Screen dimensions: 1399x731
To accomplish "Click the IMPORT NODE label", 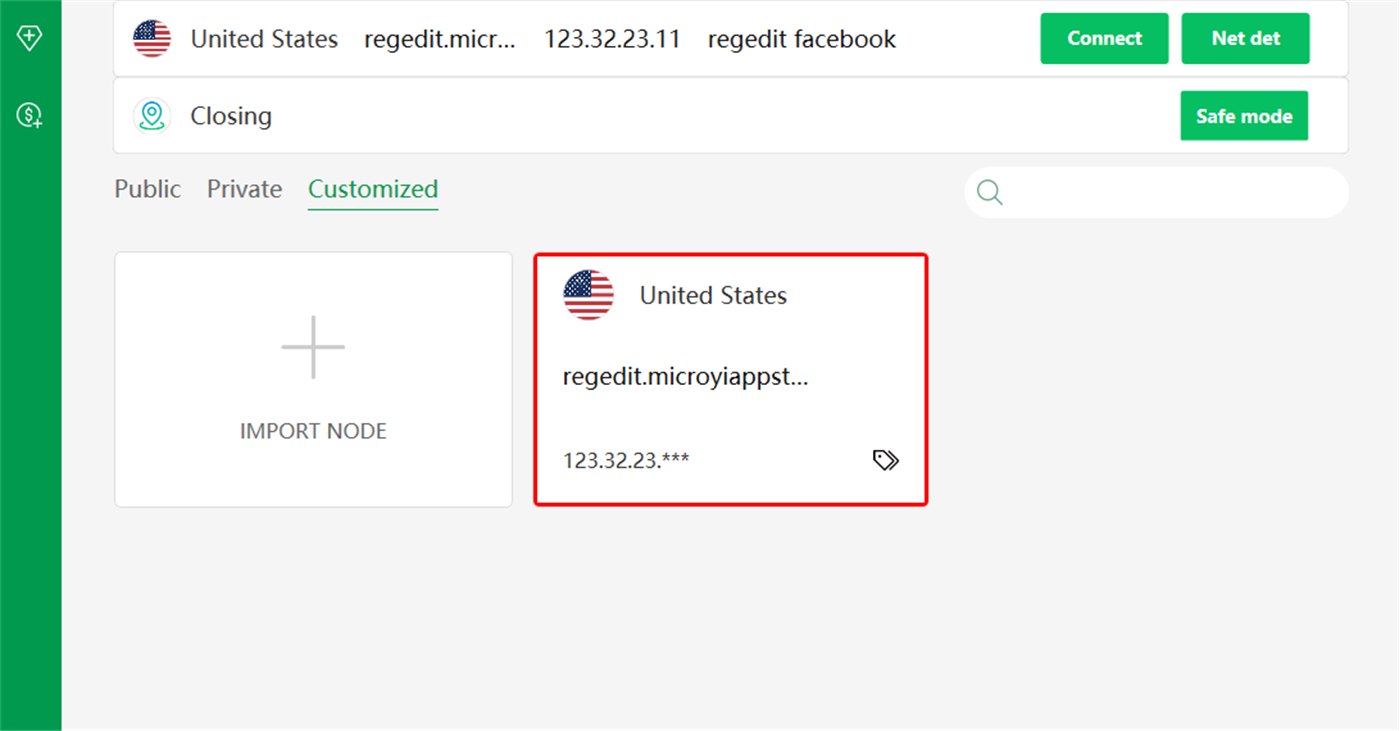I will point(313,430).
